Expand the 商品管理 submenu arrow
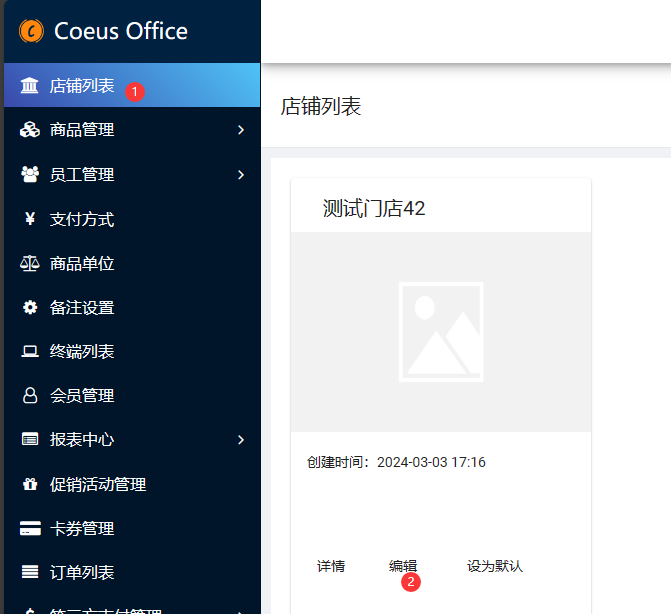 click(241, 130)
